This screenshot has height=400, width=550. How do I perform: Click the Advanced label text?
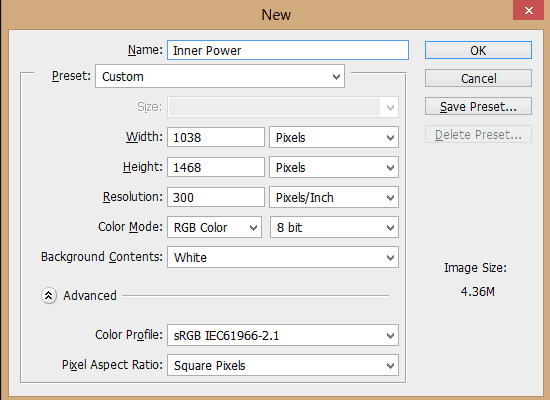click(x=90, y=296)
